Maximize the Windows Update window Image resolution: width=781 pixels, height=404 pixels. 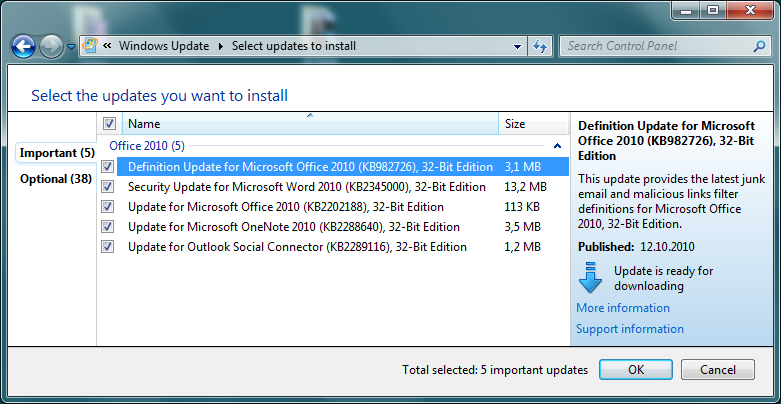point(713,9)
